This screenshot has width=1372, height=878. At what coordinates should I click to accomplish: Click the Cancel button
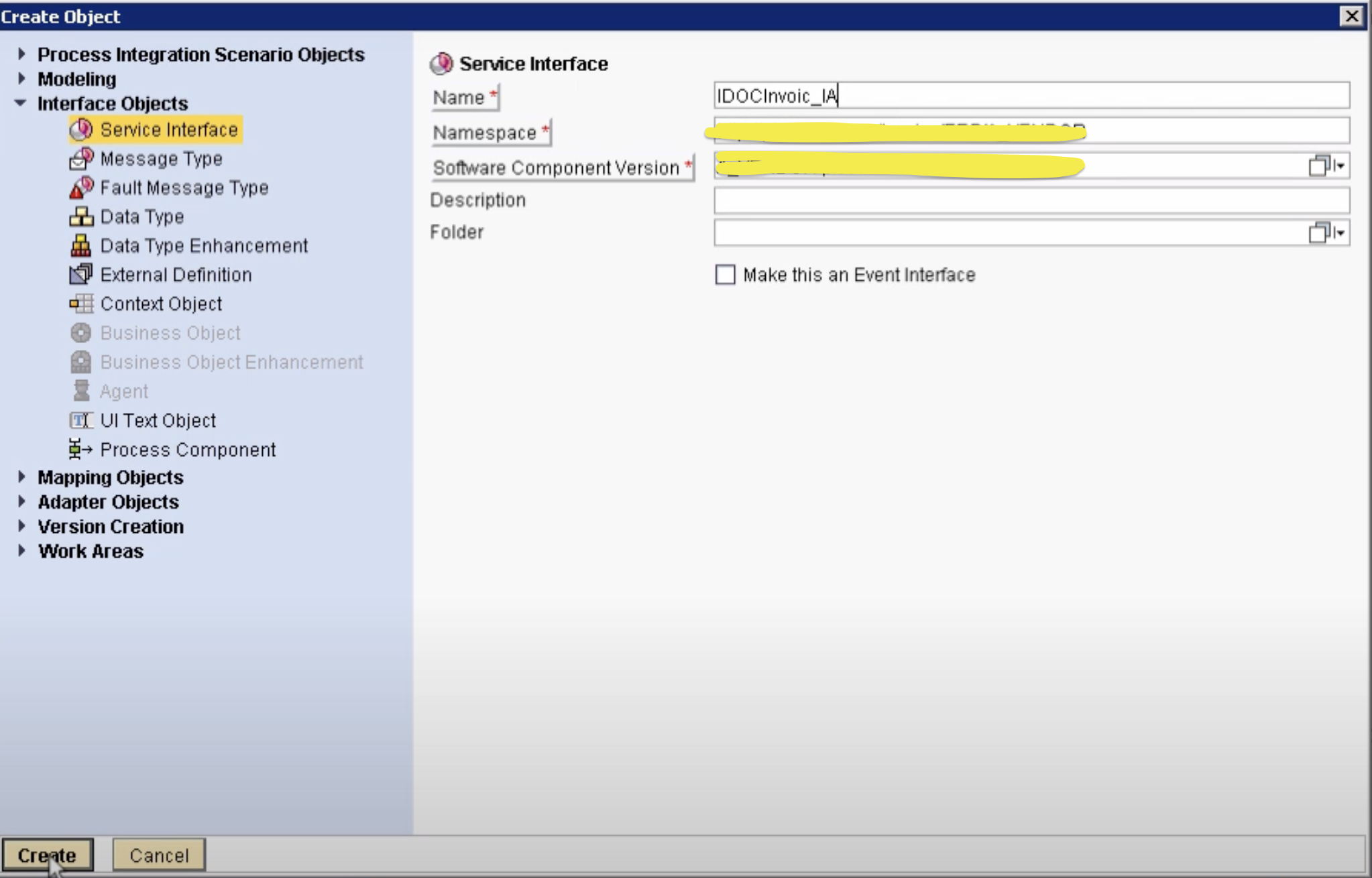159,855
